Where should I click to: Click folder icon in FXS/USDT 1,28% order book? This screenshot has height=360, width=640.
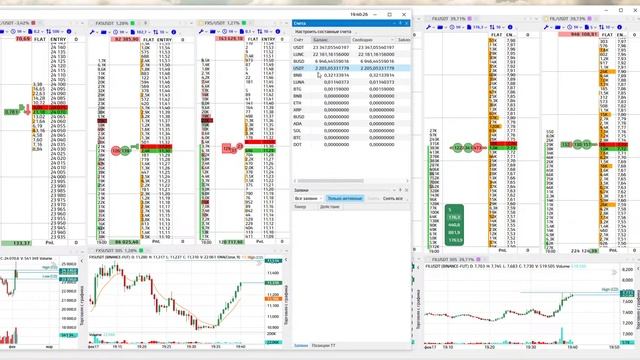[x=104, y=32]
